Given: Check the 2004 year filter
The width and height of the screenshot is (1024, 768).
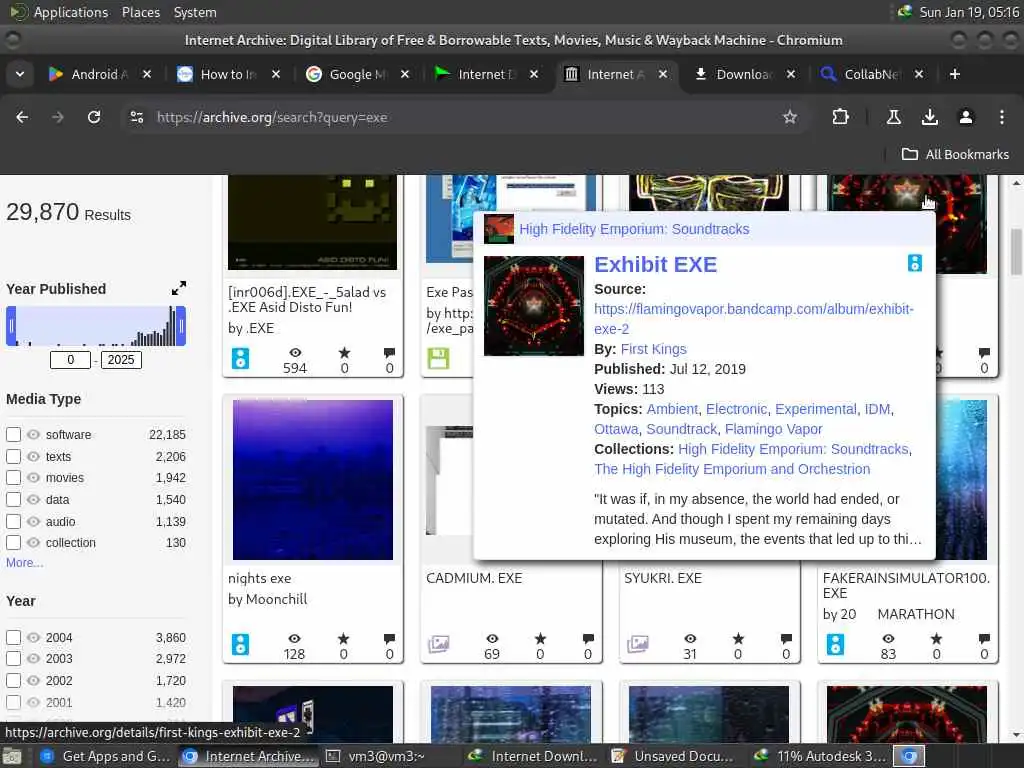Looking at the screenshot, I should click(x=13, y=637).
